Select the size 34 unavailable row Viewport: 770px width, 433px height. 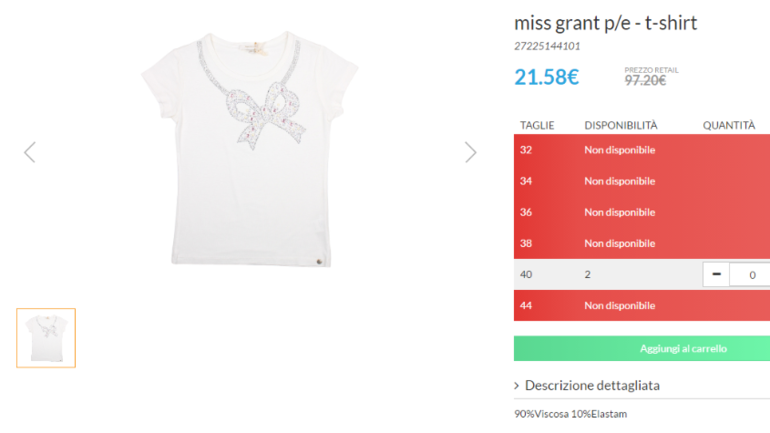[642, 181]
